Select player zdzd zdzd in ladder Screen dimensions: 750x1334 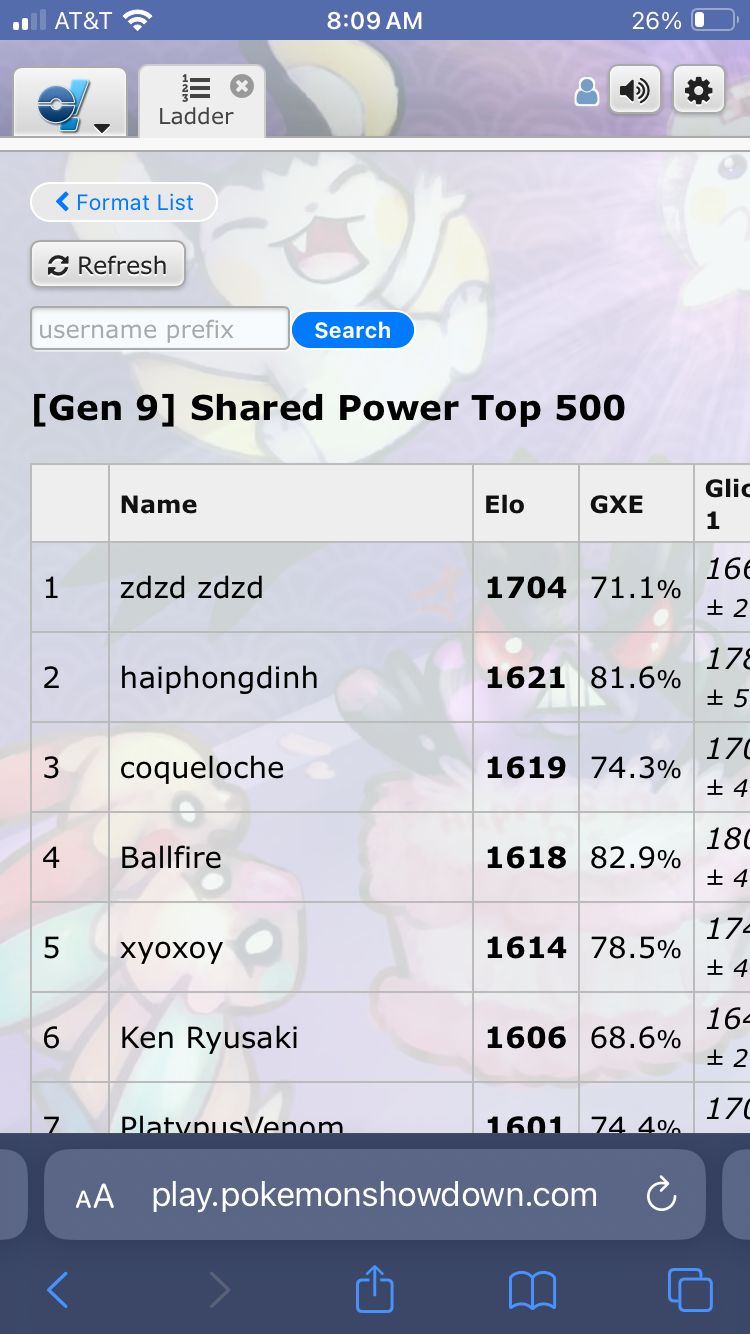[x=192, y=587]
